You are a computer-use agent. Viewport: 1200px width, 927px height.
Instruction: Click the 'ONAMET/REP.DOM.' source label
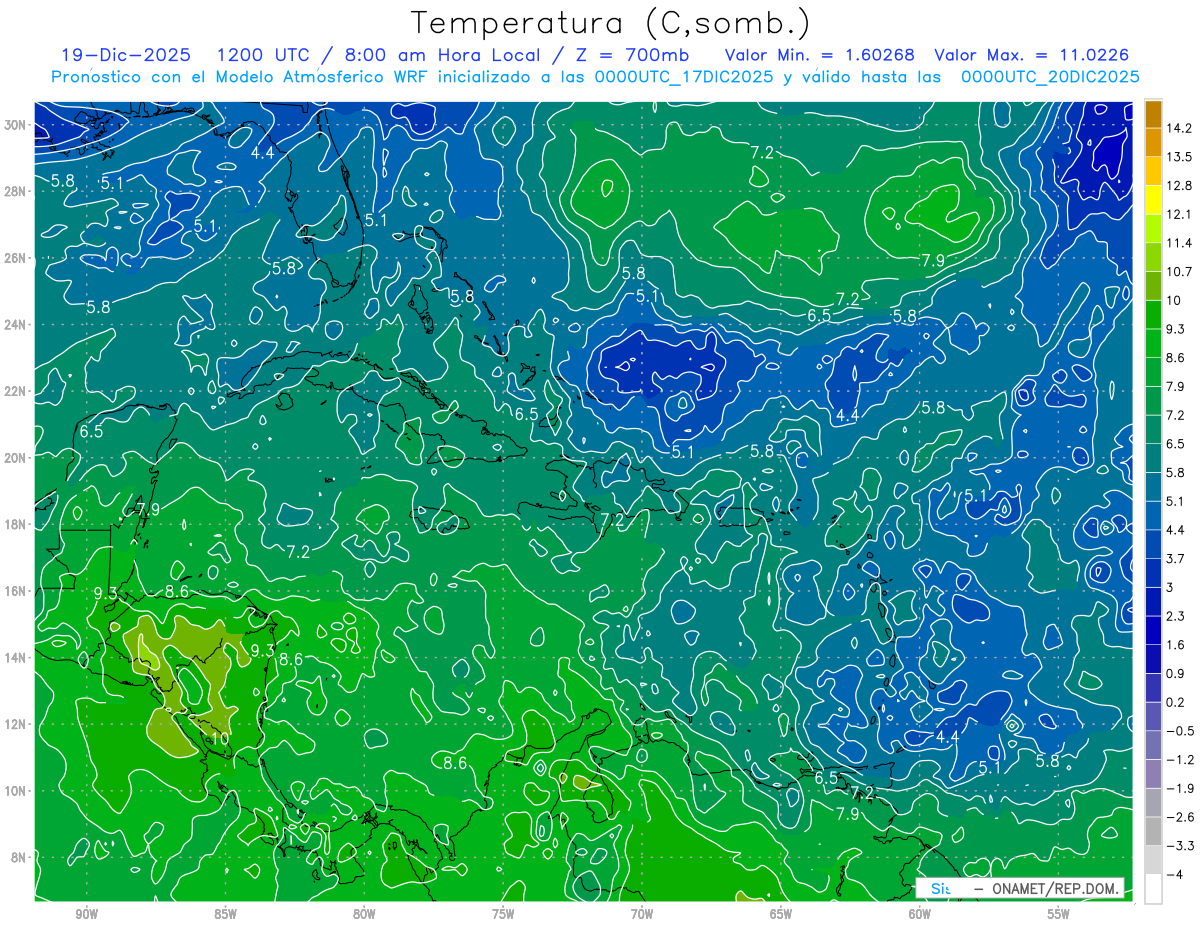(1057, 888)
